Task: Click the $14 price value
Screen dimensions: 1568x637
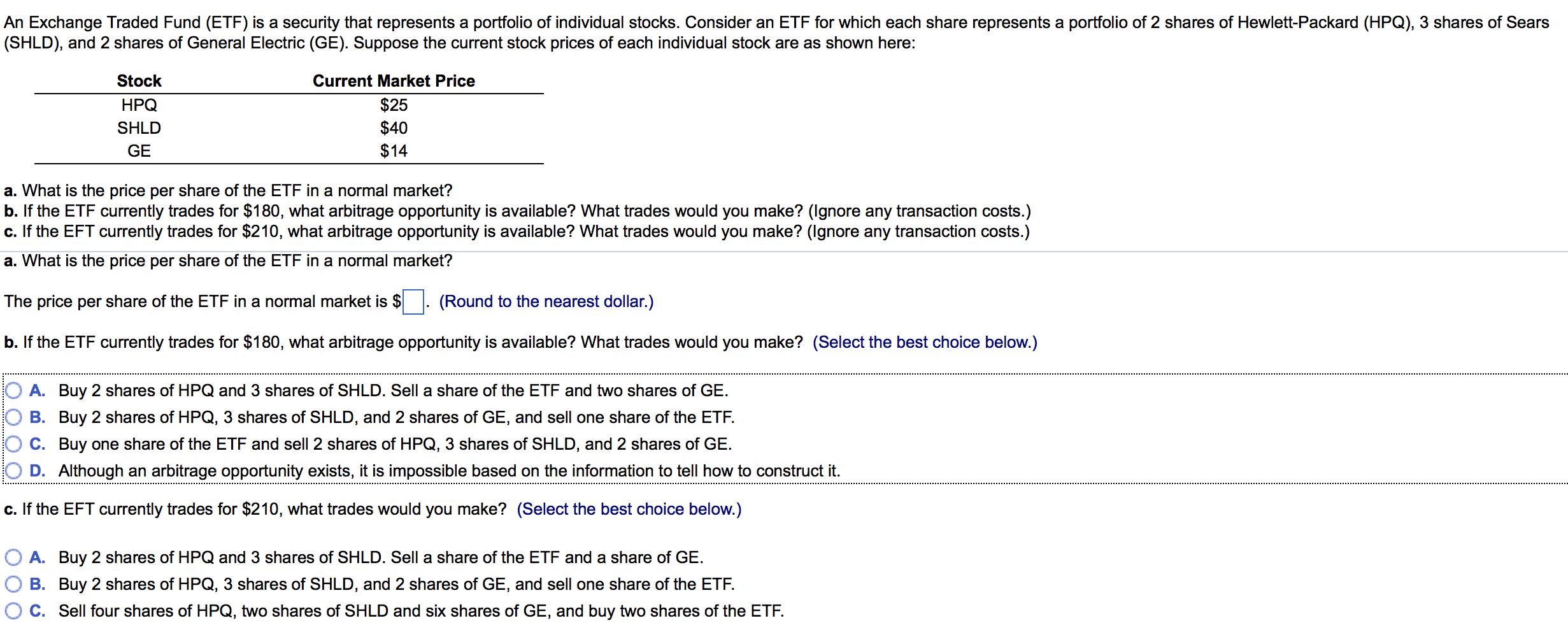Action: [x=394, y=151]
